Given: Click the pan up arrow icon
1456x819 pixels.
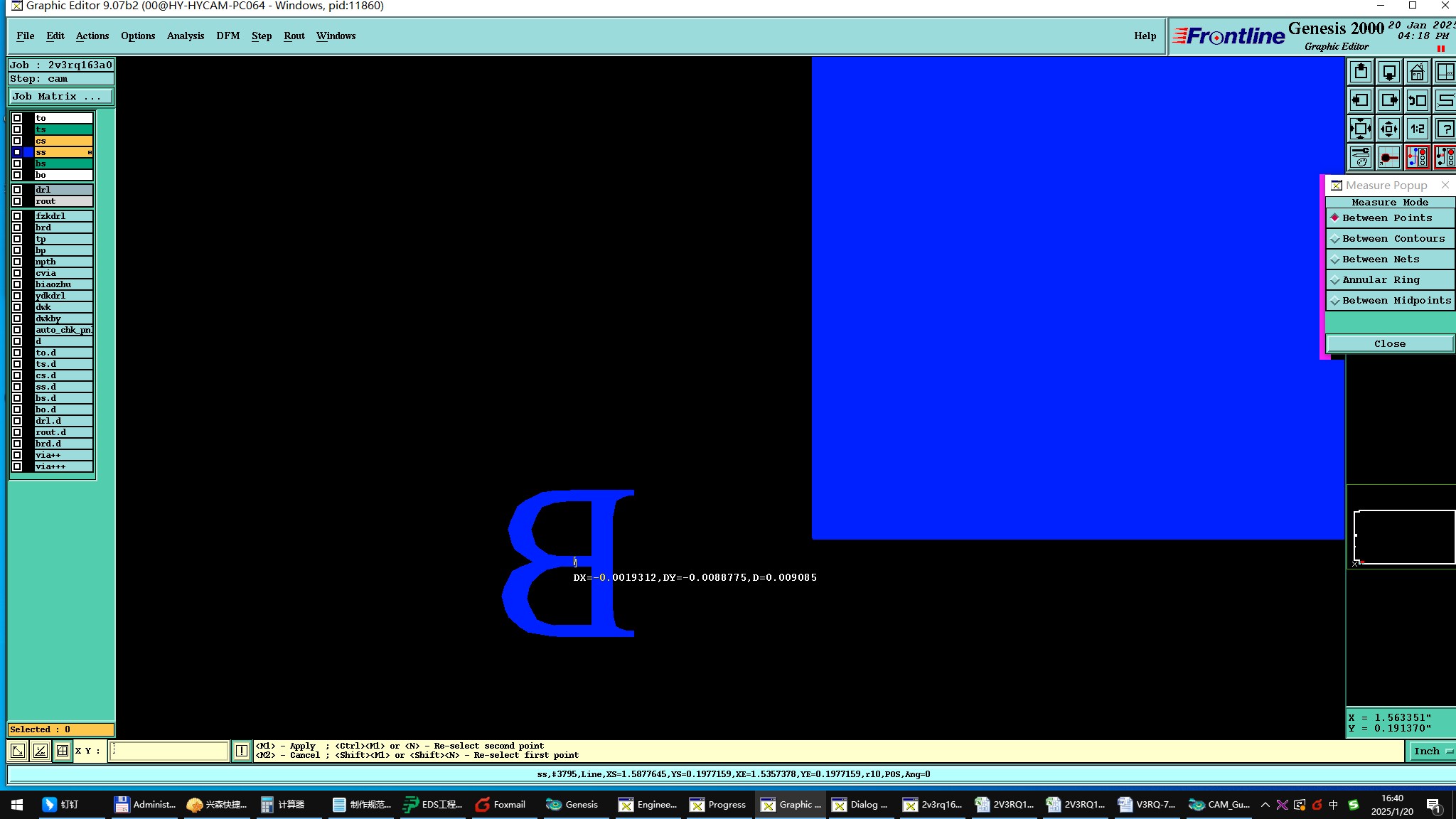Looking at the screenshot, I should pyautogui.click(x=1360, y=72).
